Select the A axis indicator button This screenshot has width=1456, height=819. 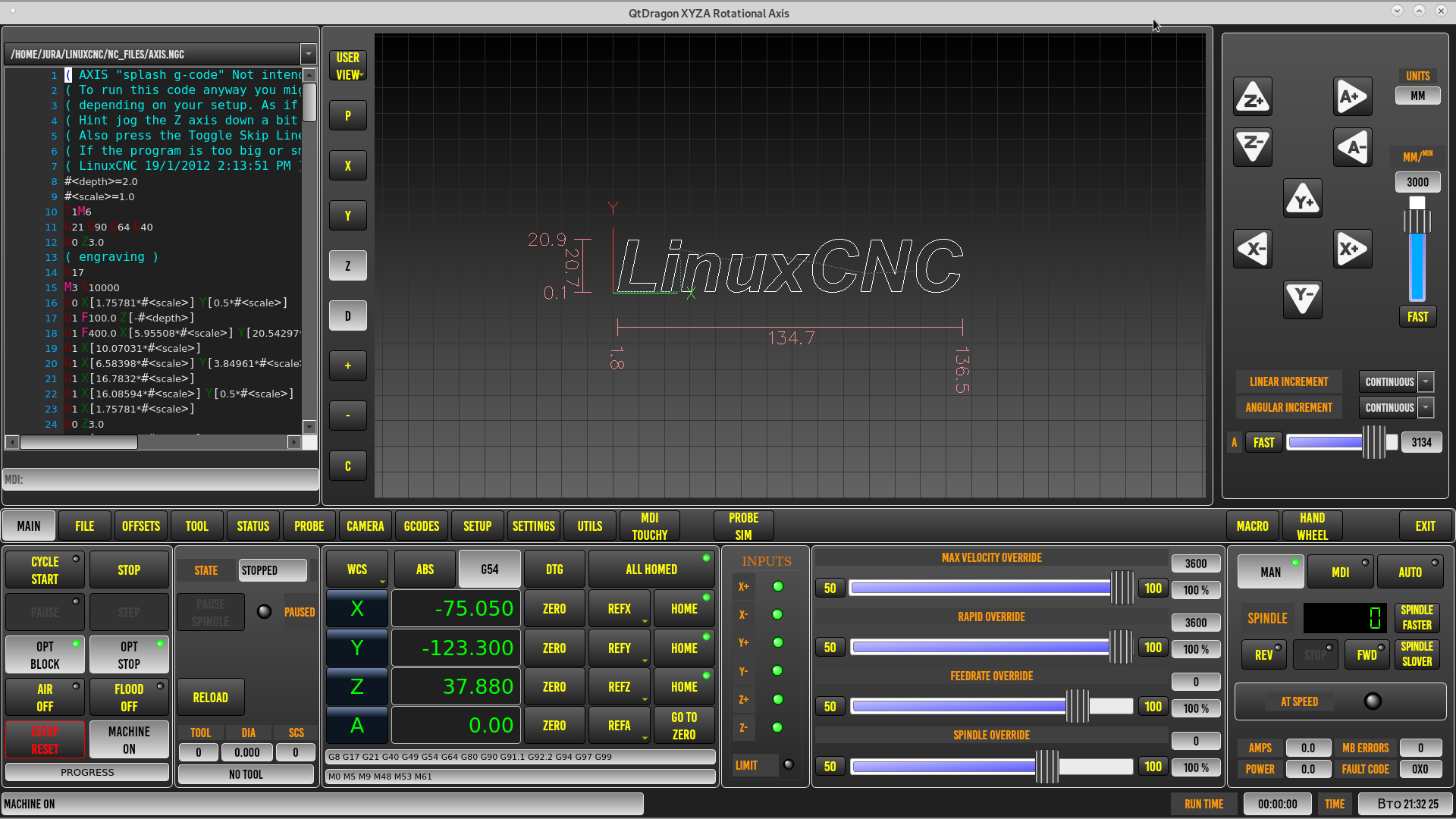click(357, 726)
